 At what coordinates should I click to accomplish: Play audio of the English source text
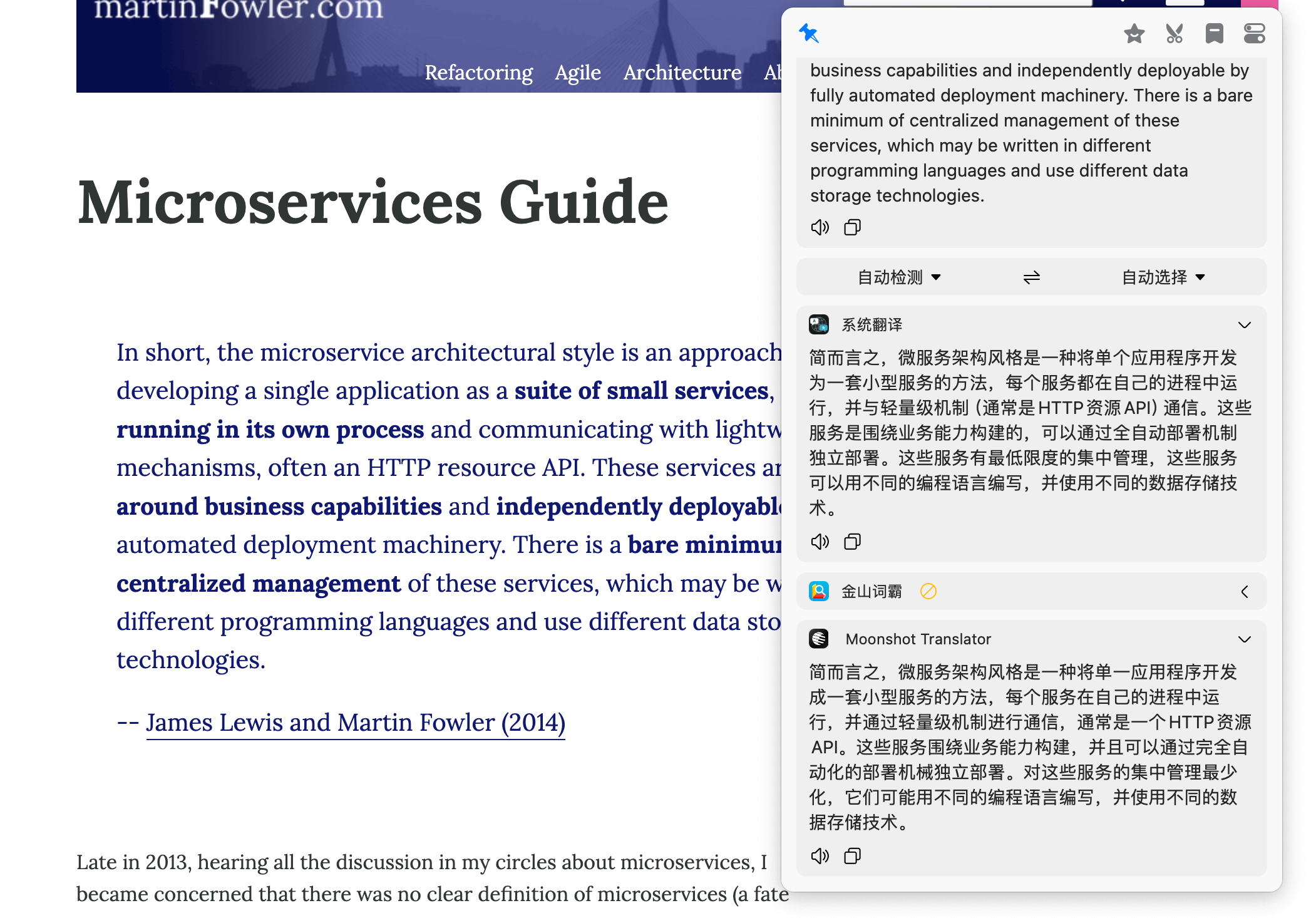pyautogui.click(x=820, y=227)
